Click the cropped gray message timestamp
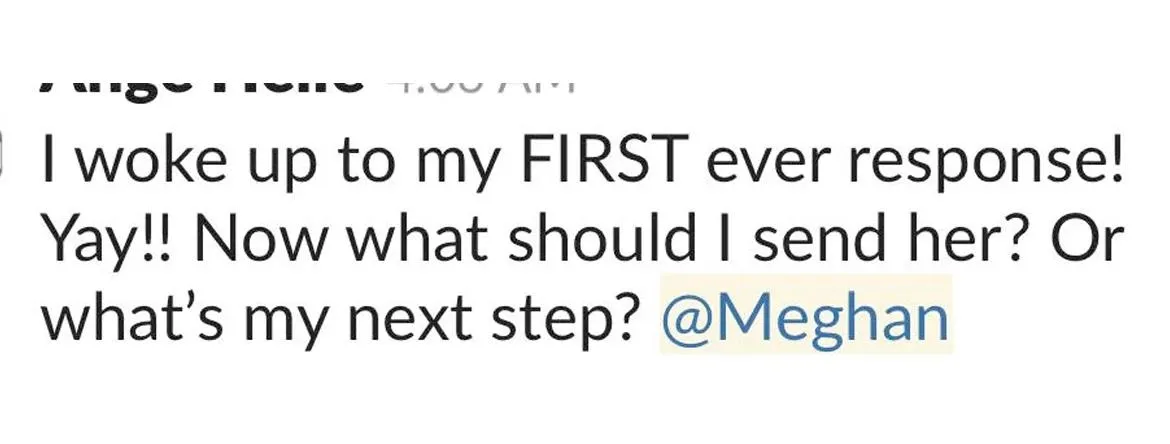Screen dimensions: 1170x444 480,82
